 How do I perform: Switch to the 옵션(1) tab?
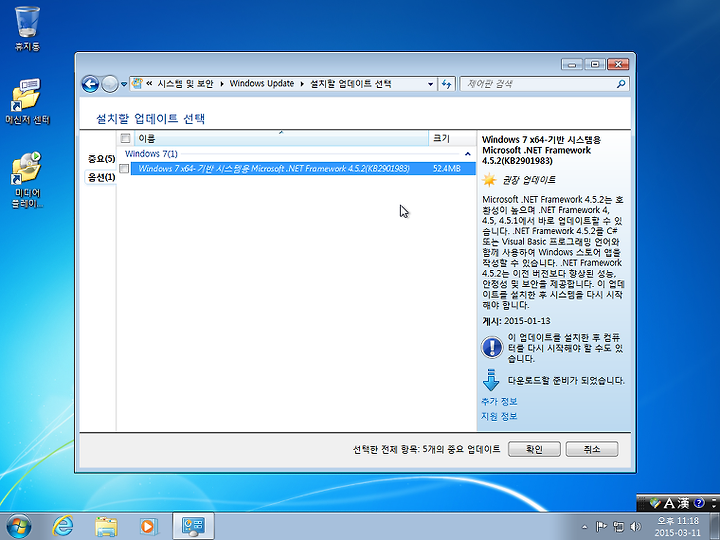[101, 177]
